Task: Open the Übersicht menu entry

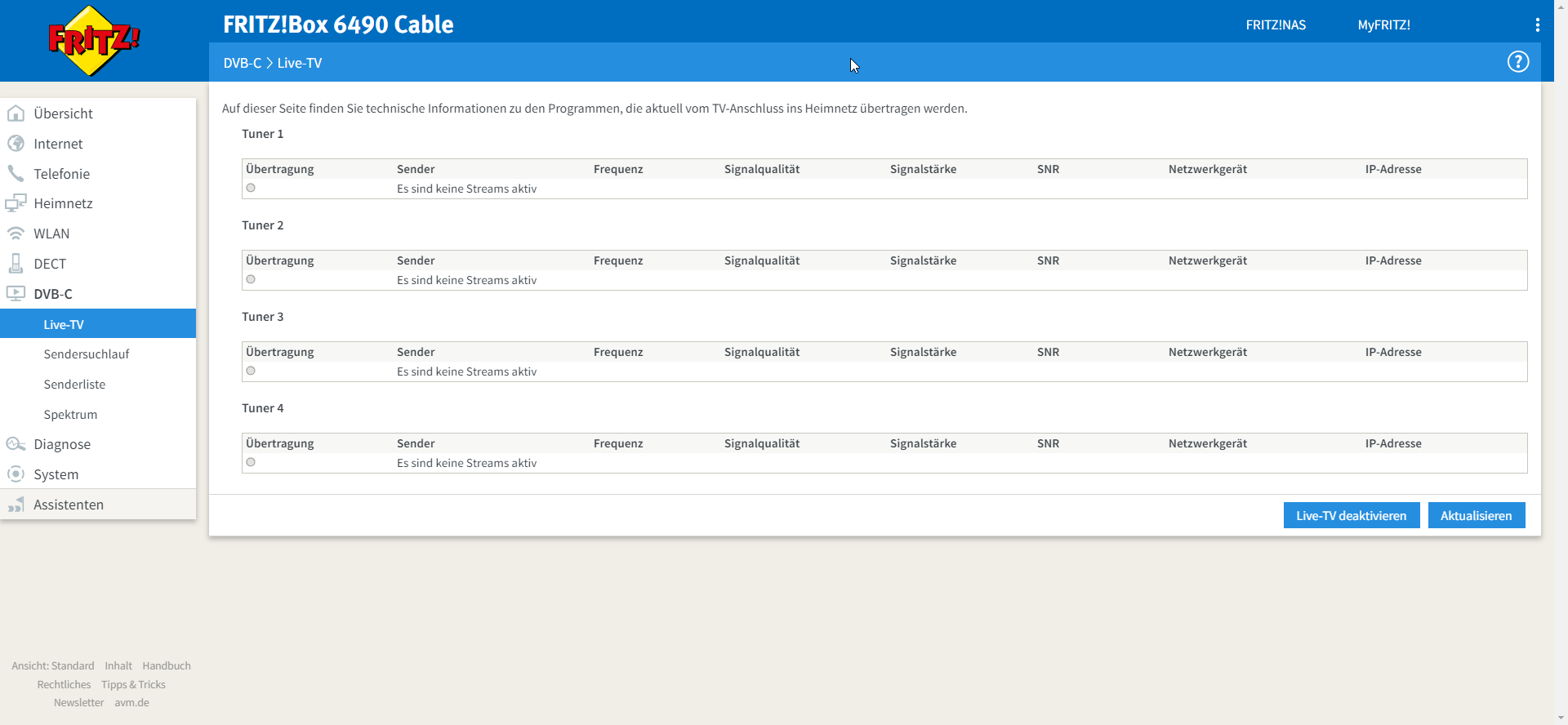Action: pyautogui.click(x=98, y=113)
